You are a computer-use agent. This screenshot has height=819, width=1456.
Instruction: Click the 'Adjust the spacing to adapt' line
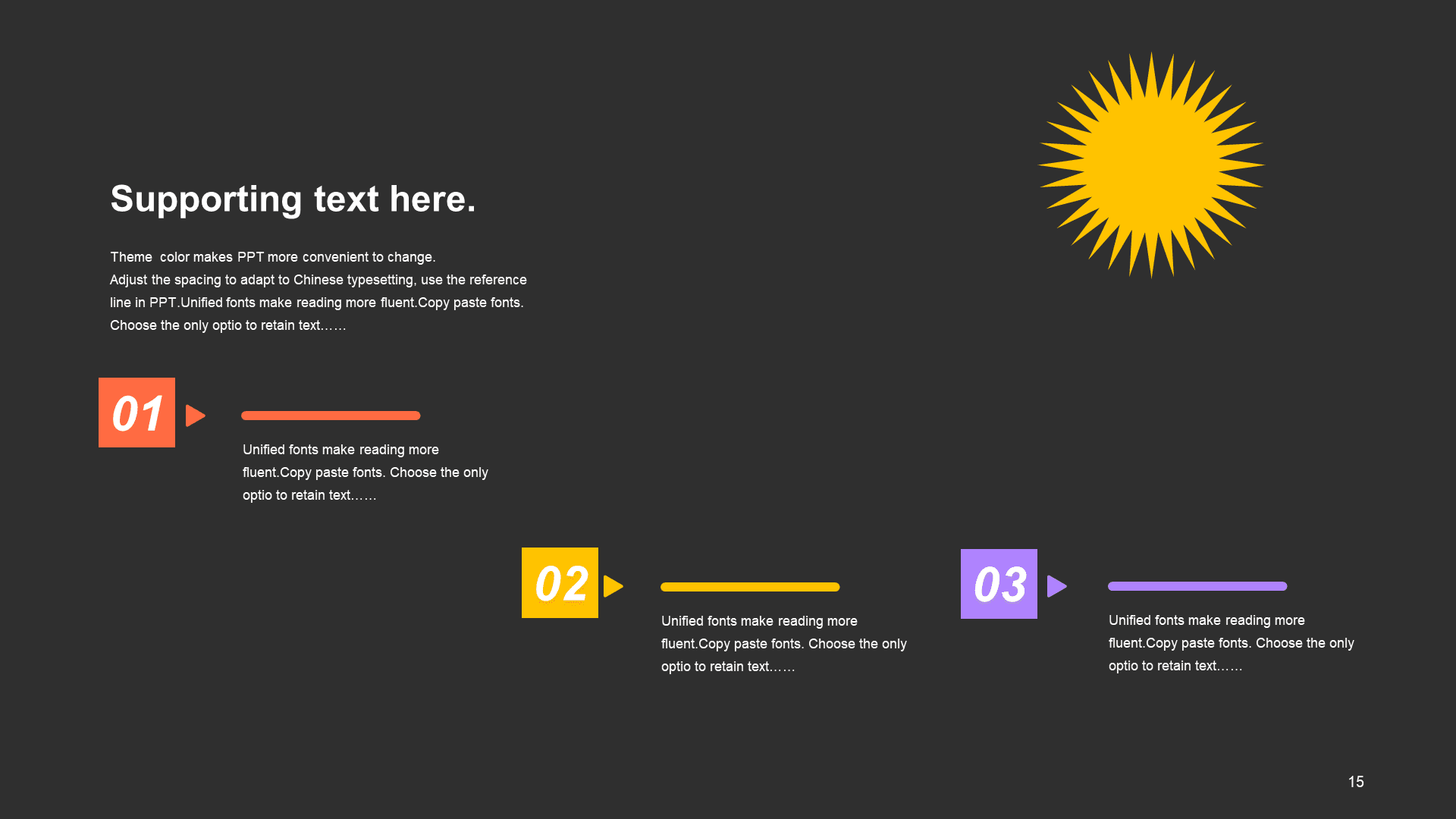tap(318, 280)
